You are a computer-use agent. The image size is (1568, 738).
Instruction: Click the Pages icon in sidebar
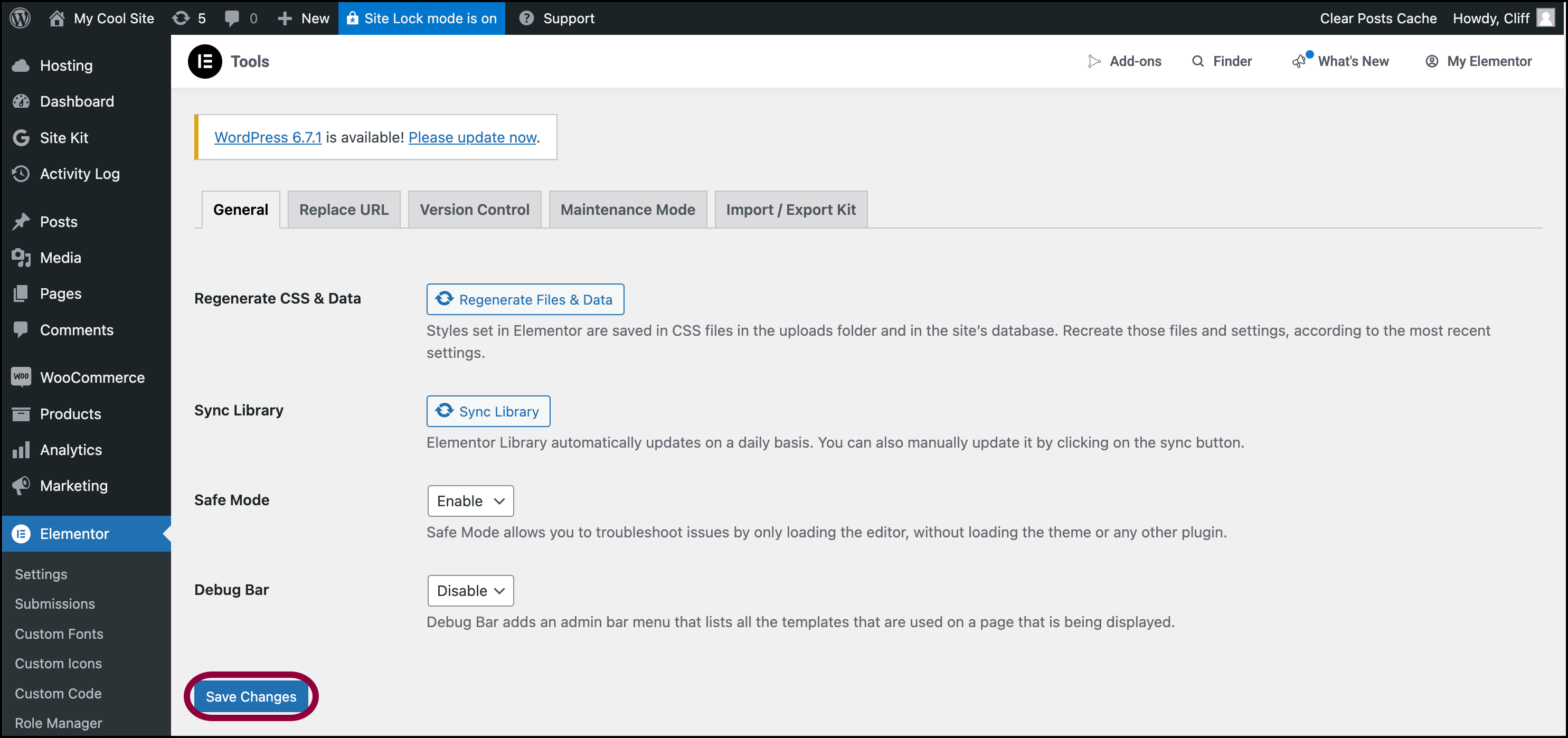[21, 294]
